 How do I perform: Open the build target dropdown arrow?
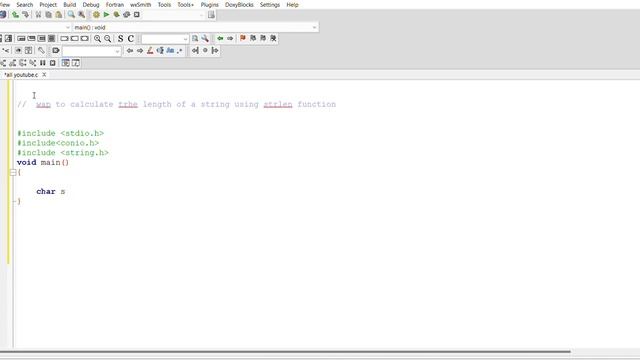point(201,15)
